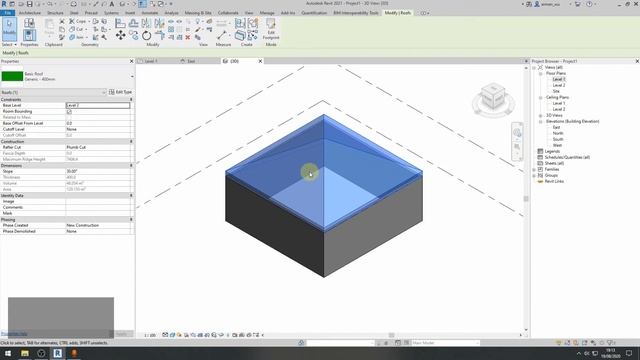Click Edit Footprint in Mode panel
The image size is (640, 360).
(271, 29)
